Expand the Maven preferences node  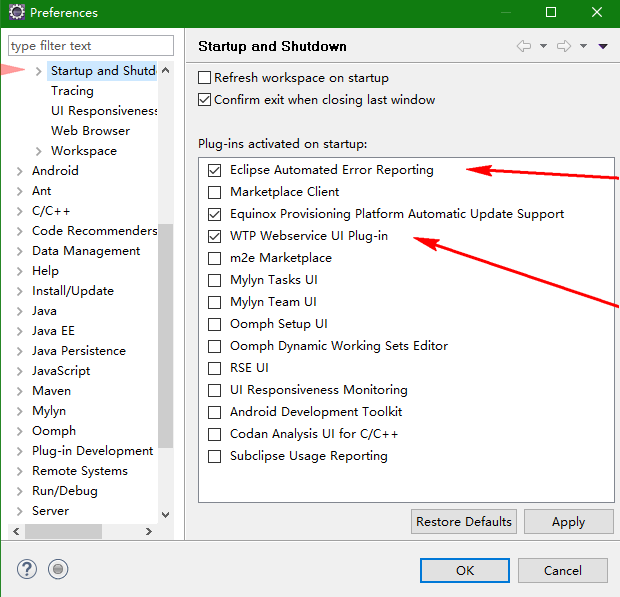[19, 391]
